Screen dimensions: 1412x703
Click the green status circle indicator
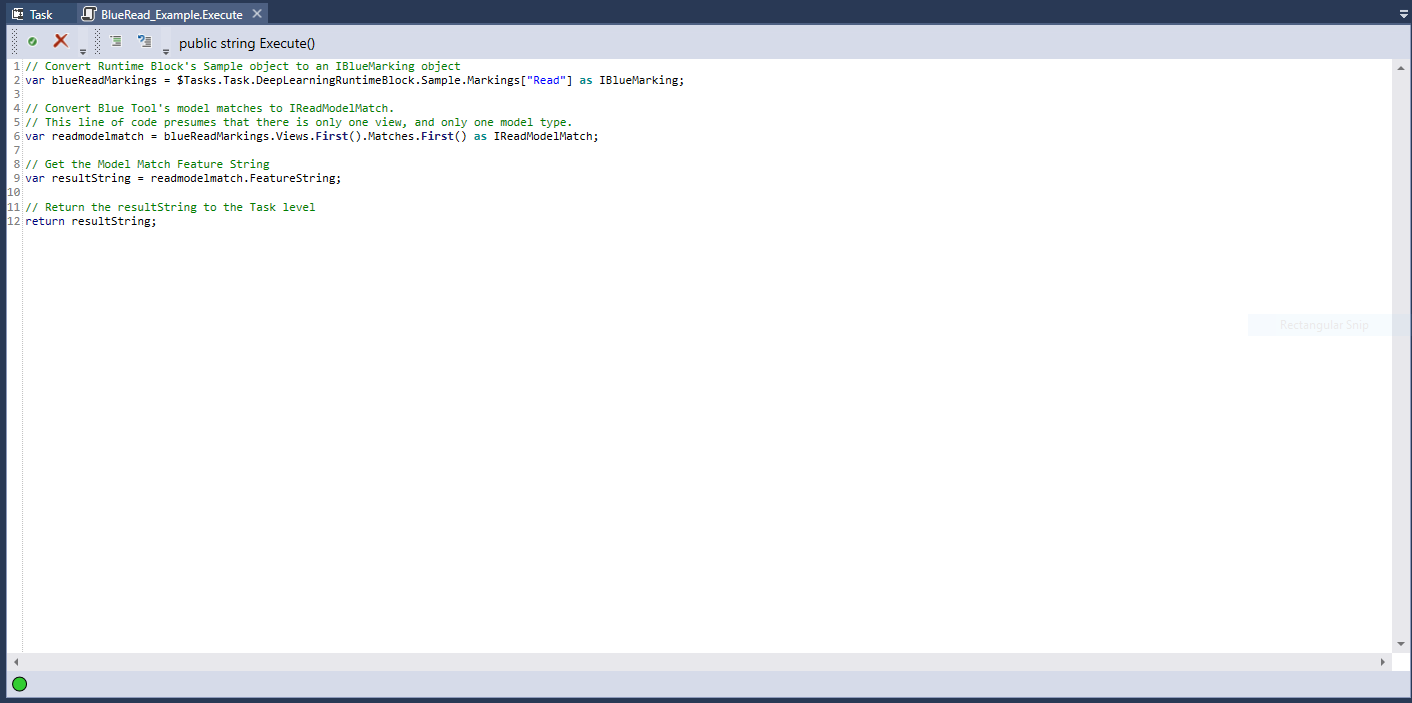click(19, 684)
